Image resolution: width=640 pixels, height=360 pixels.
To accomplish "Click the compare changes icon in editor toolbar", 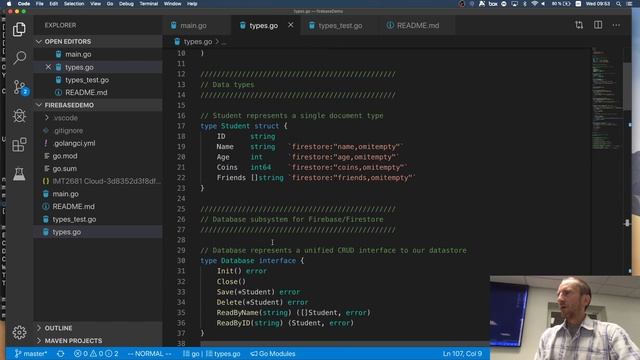I will pos(579,25).
